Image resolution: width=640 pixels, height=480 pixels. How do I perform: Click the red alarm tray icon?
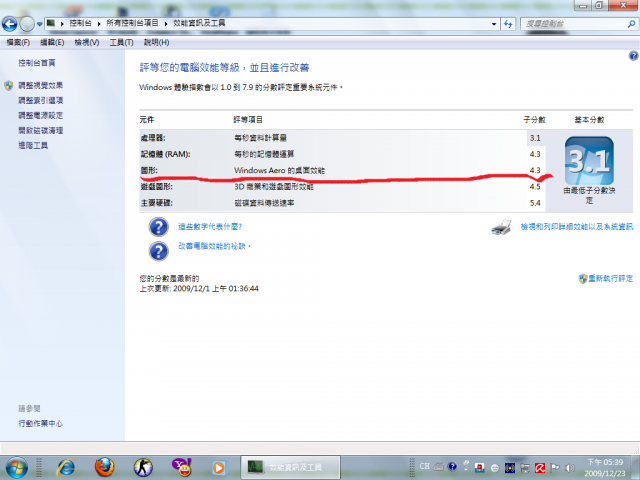pyautogui.click(x=480, y=468)
